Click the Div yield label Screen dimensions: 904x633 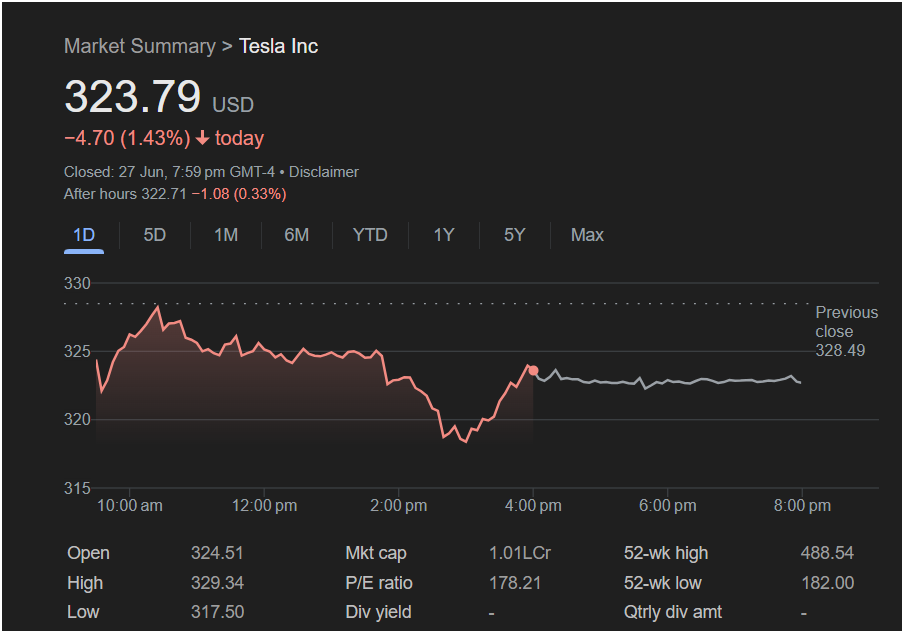tap(378, 612)
